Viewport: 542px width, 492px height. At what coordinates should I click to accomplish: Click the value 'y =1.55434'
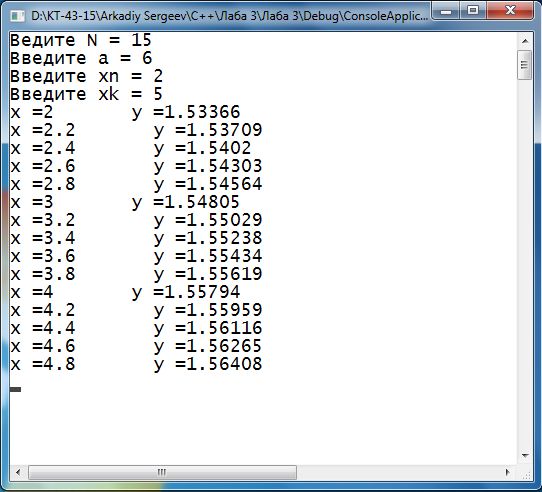tap(208, 257)
